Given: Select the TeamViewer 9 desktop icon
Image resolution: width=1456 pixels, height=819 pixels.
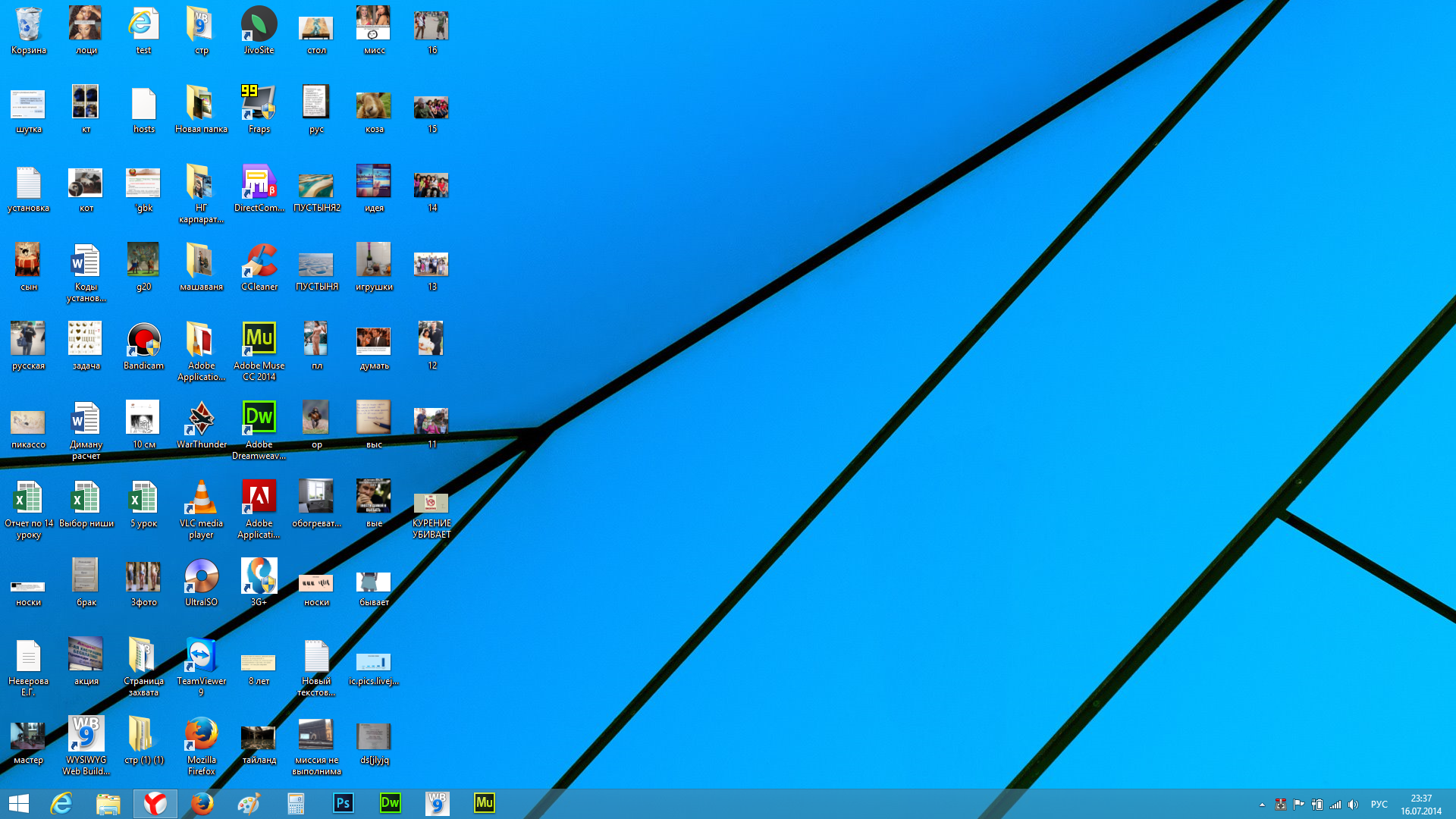Looking at the screenshot, I should coord(201,656).
